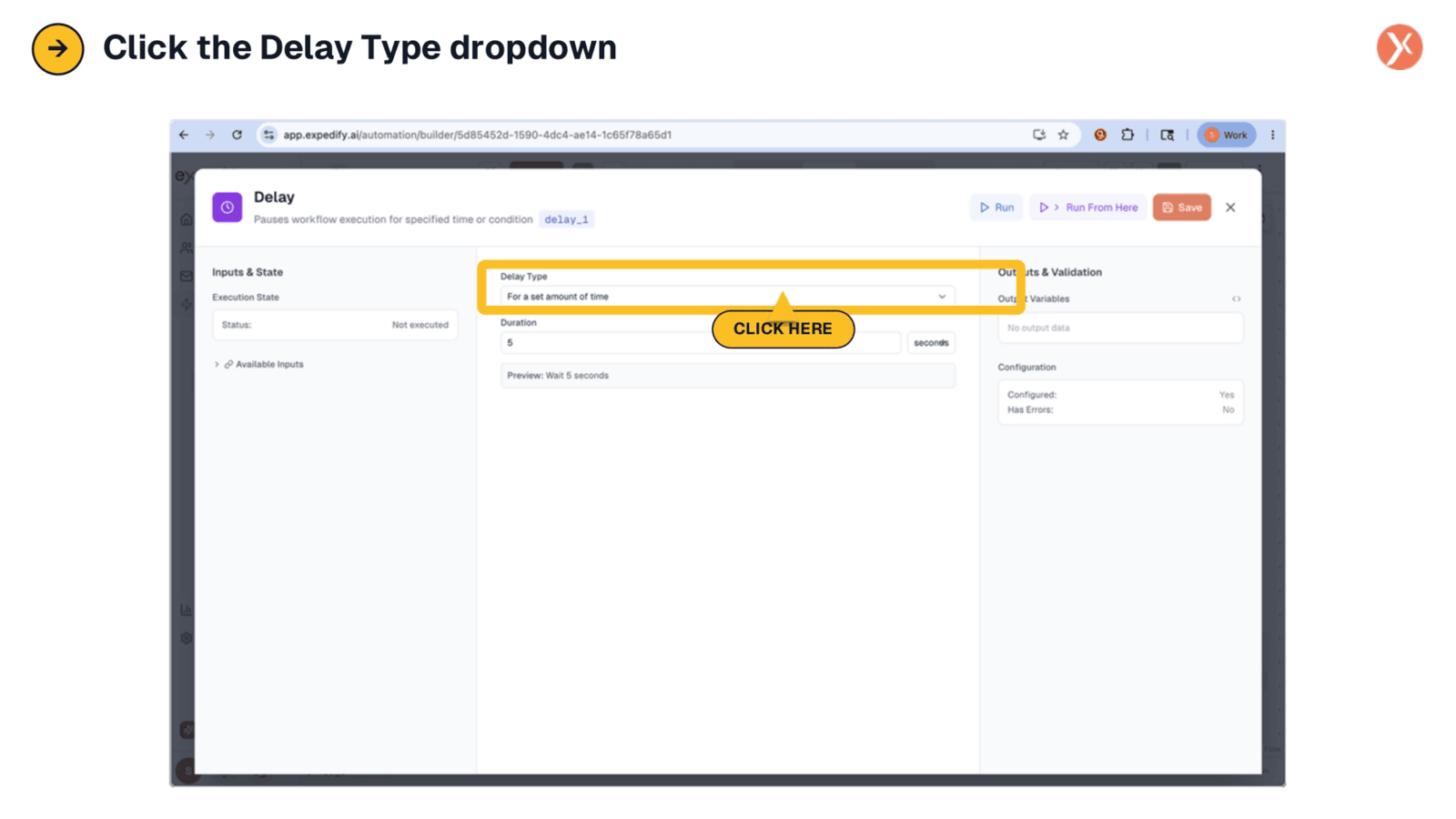The width and height of the screenshot is (1456, 819).
Task: Click the yellow arrow circle icon
Action: pyautogui.click(x=57, y=48)
